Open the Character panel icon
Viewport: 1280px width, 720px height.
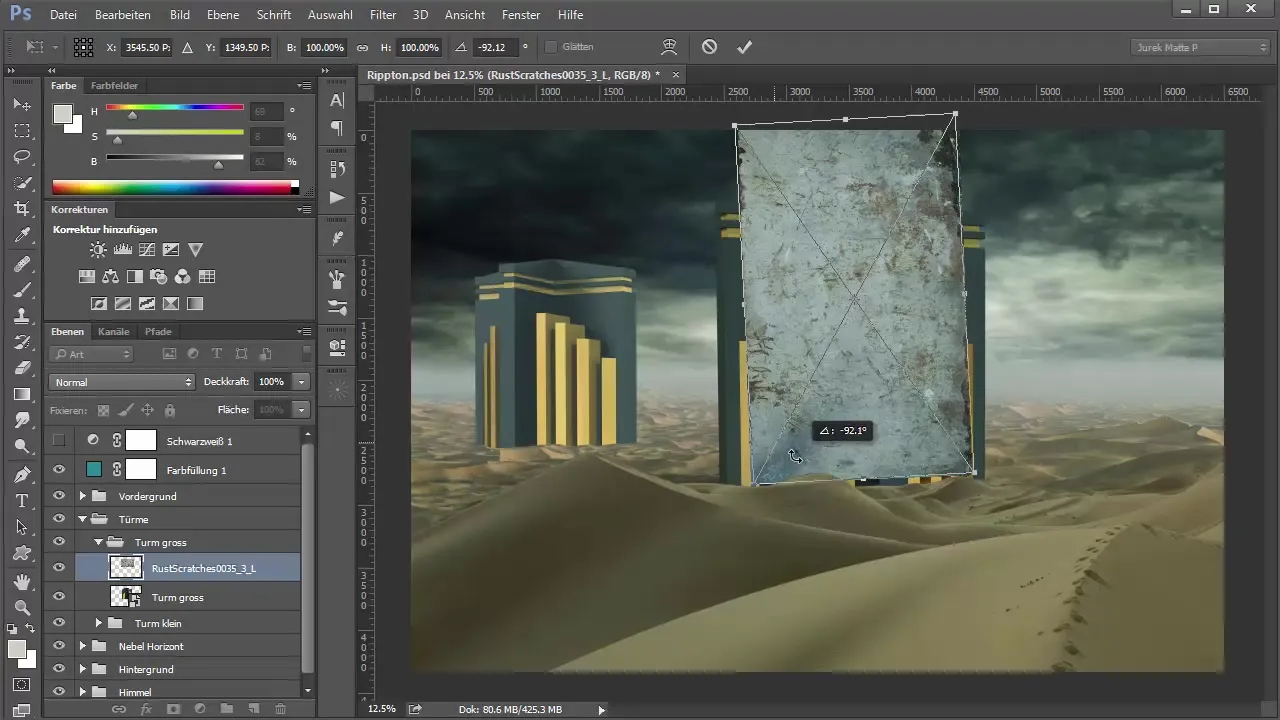(337, 101)
